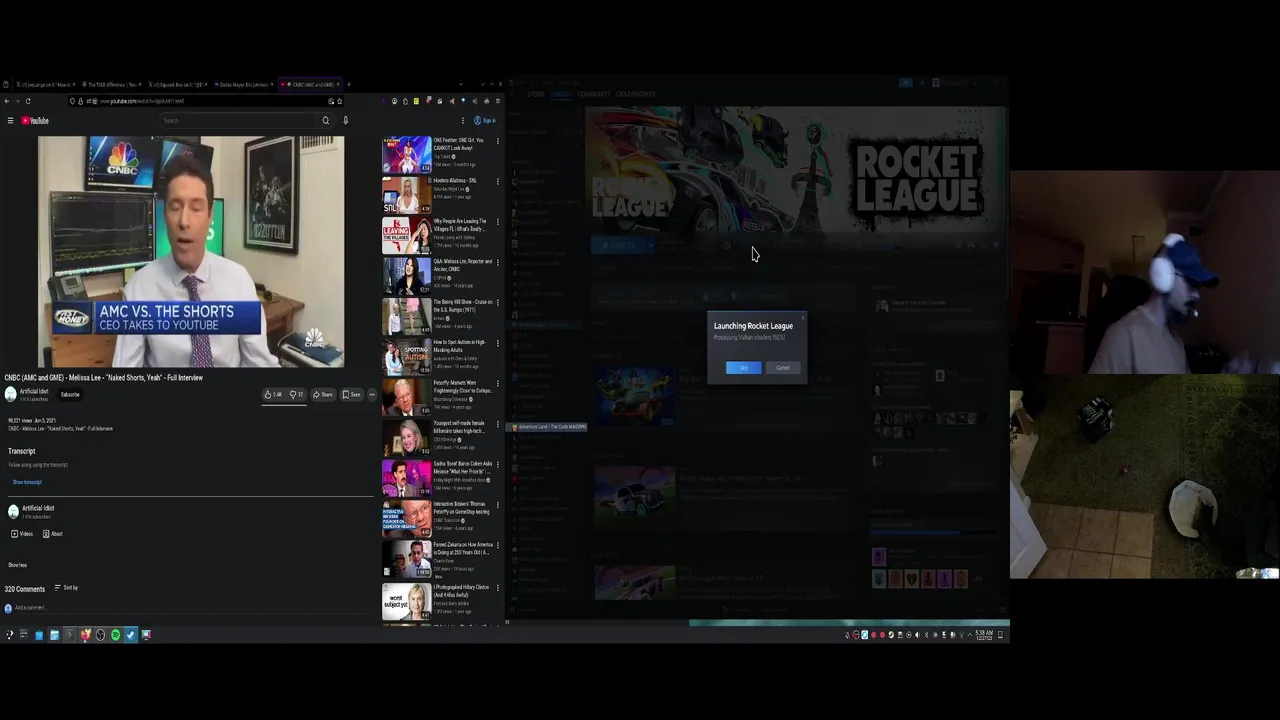1280x720 pixels.
Task: Open the channel About tab under Artificial Idiot
Action: [x=52, y=534]
